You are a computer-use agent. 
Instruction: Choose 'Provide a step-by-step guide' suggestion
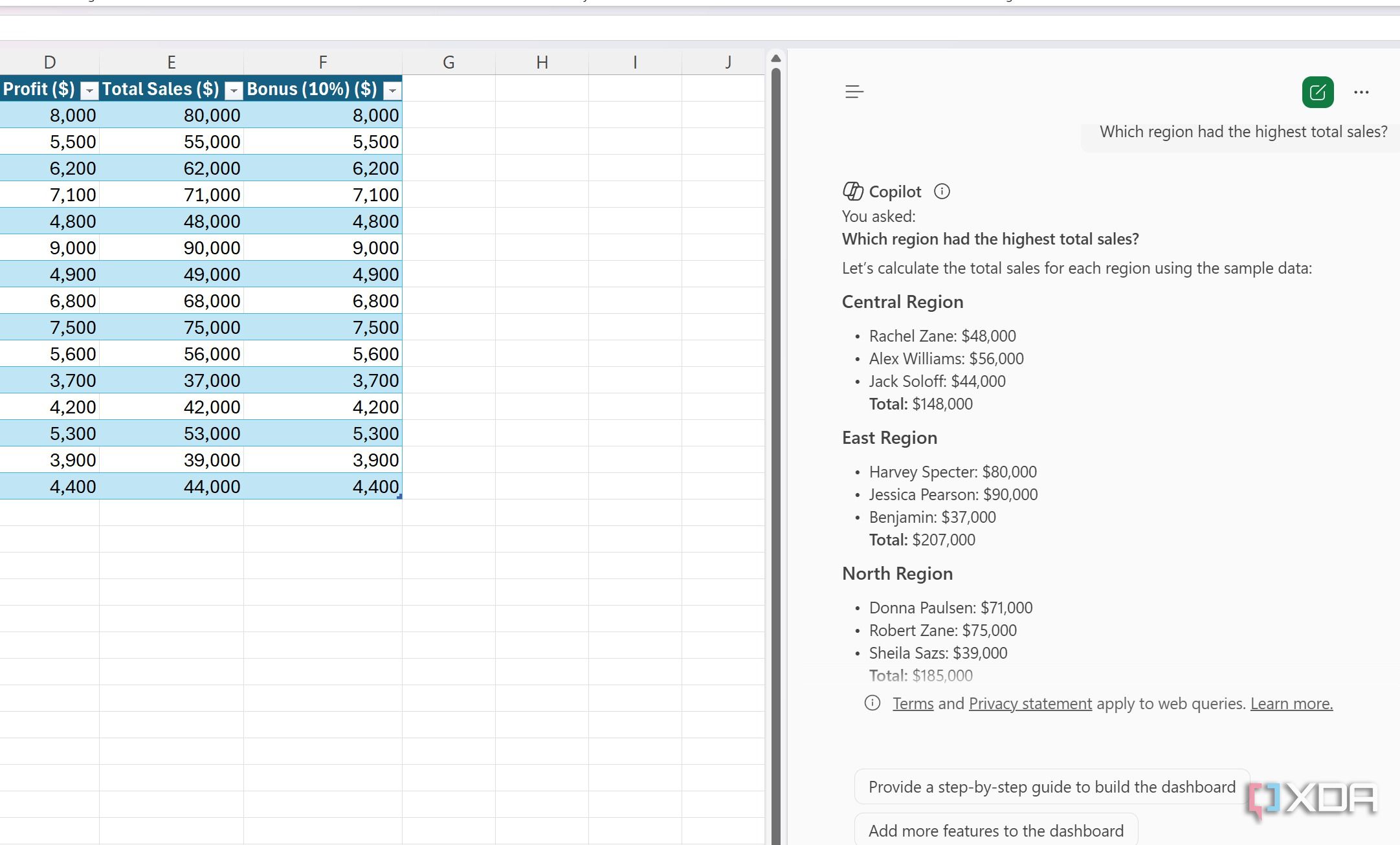pyautogui.click(x=1052, y=787)
